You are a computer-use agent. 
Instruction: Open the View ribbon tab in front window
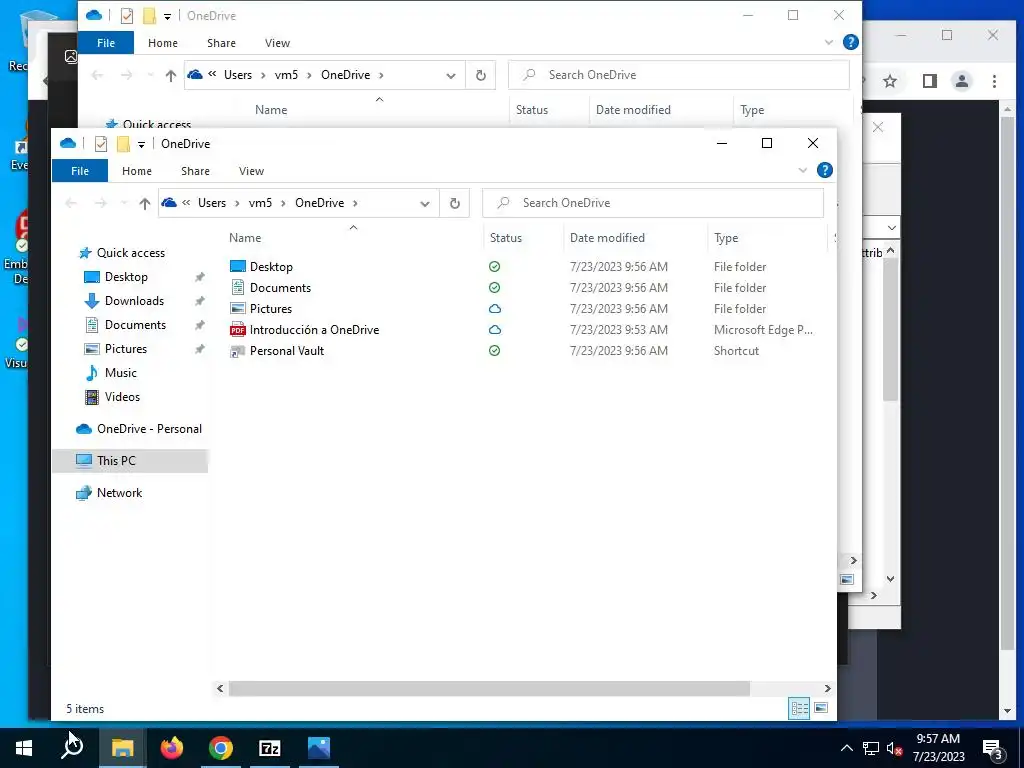coord(251,171)
